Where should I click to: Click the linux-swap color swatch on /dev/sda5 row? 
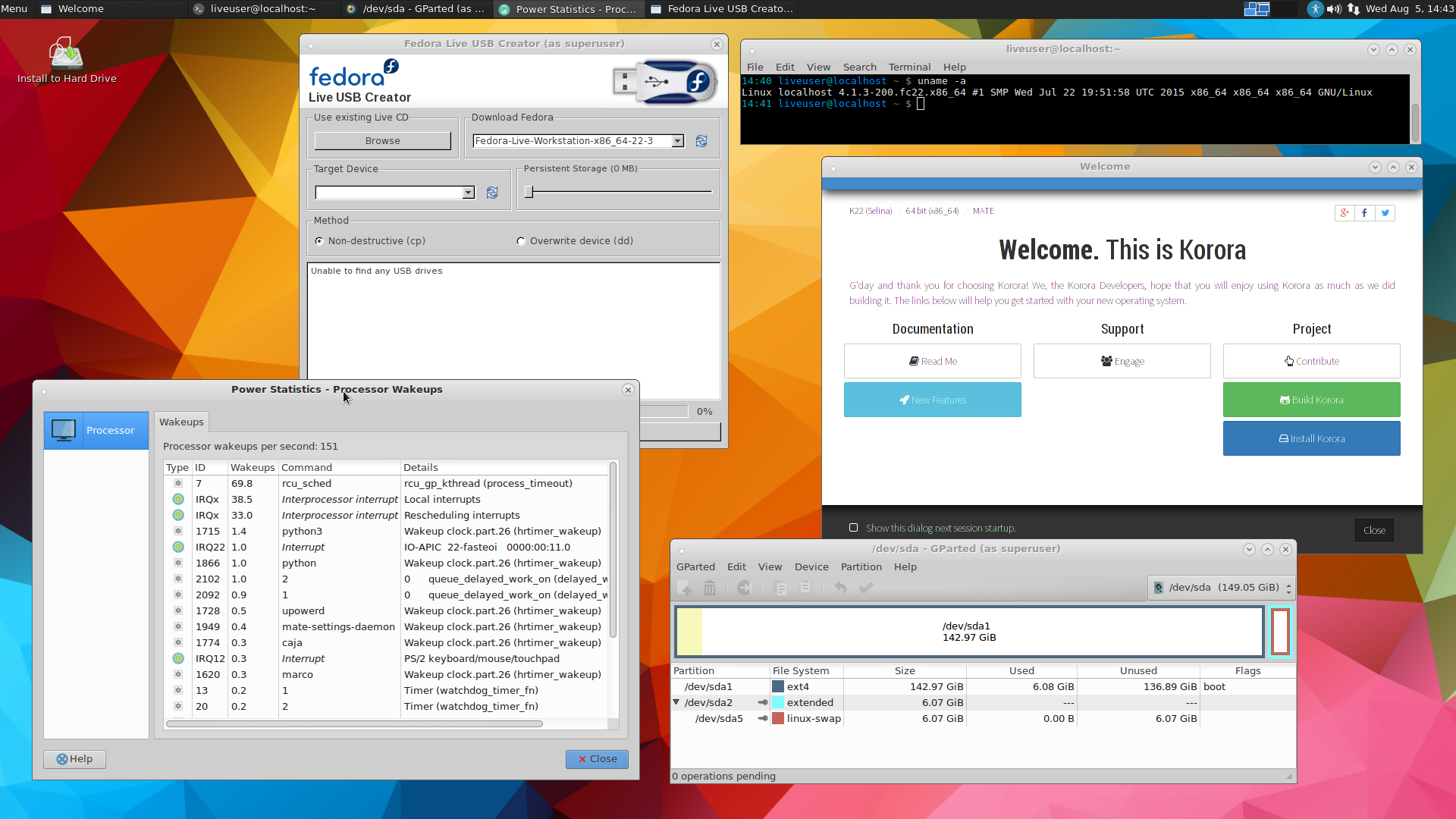pos(778,719)
